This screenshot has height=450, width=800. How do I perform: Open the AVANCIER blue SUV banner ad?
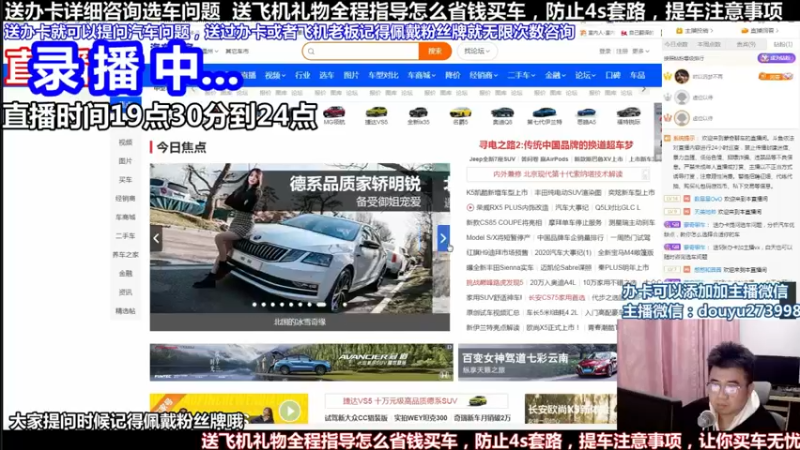pyautogui.click(x=301, y=362)
